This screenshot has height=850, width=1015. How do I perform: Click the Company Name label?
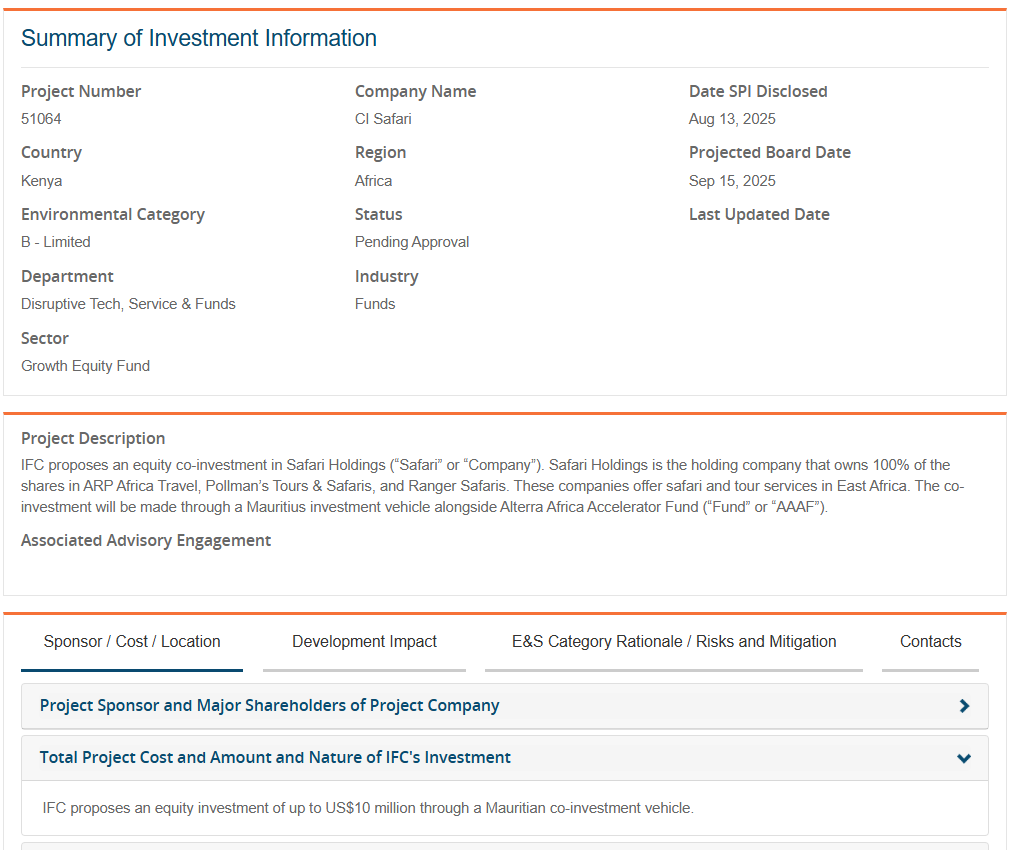click(416, 91)
